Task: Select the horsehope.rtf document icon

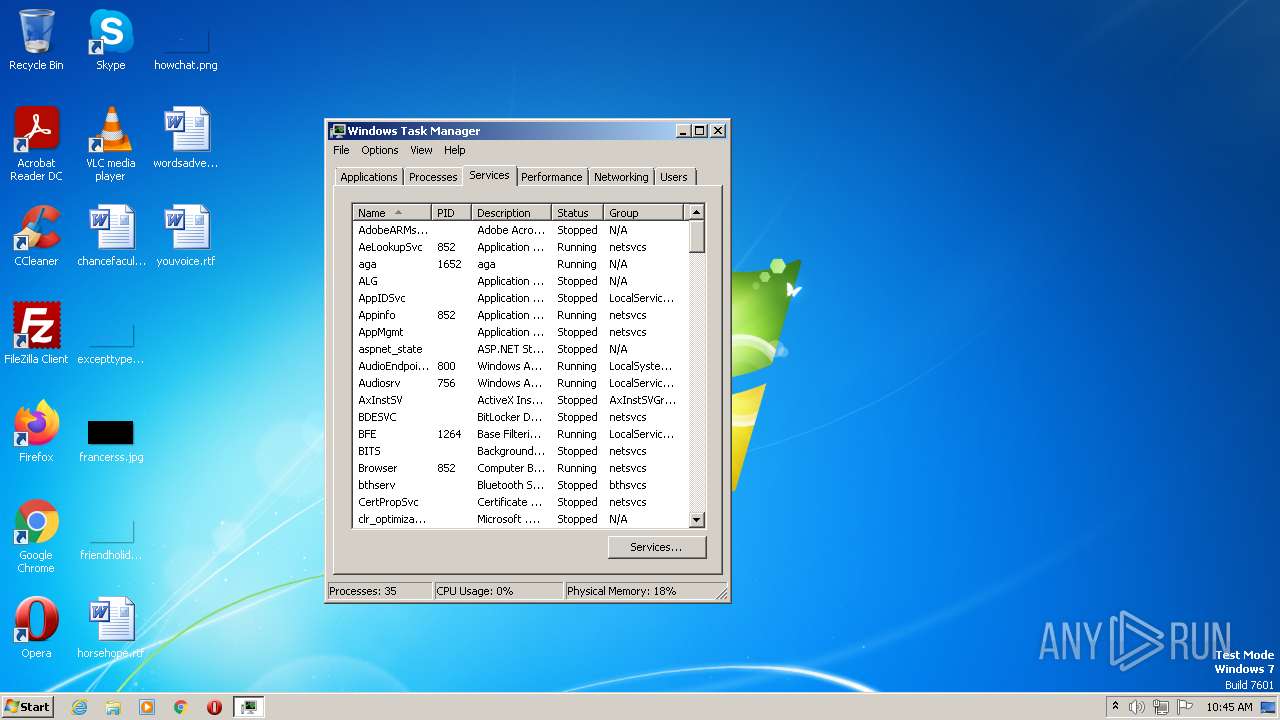Action: [110, 628]
